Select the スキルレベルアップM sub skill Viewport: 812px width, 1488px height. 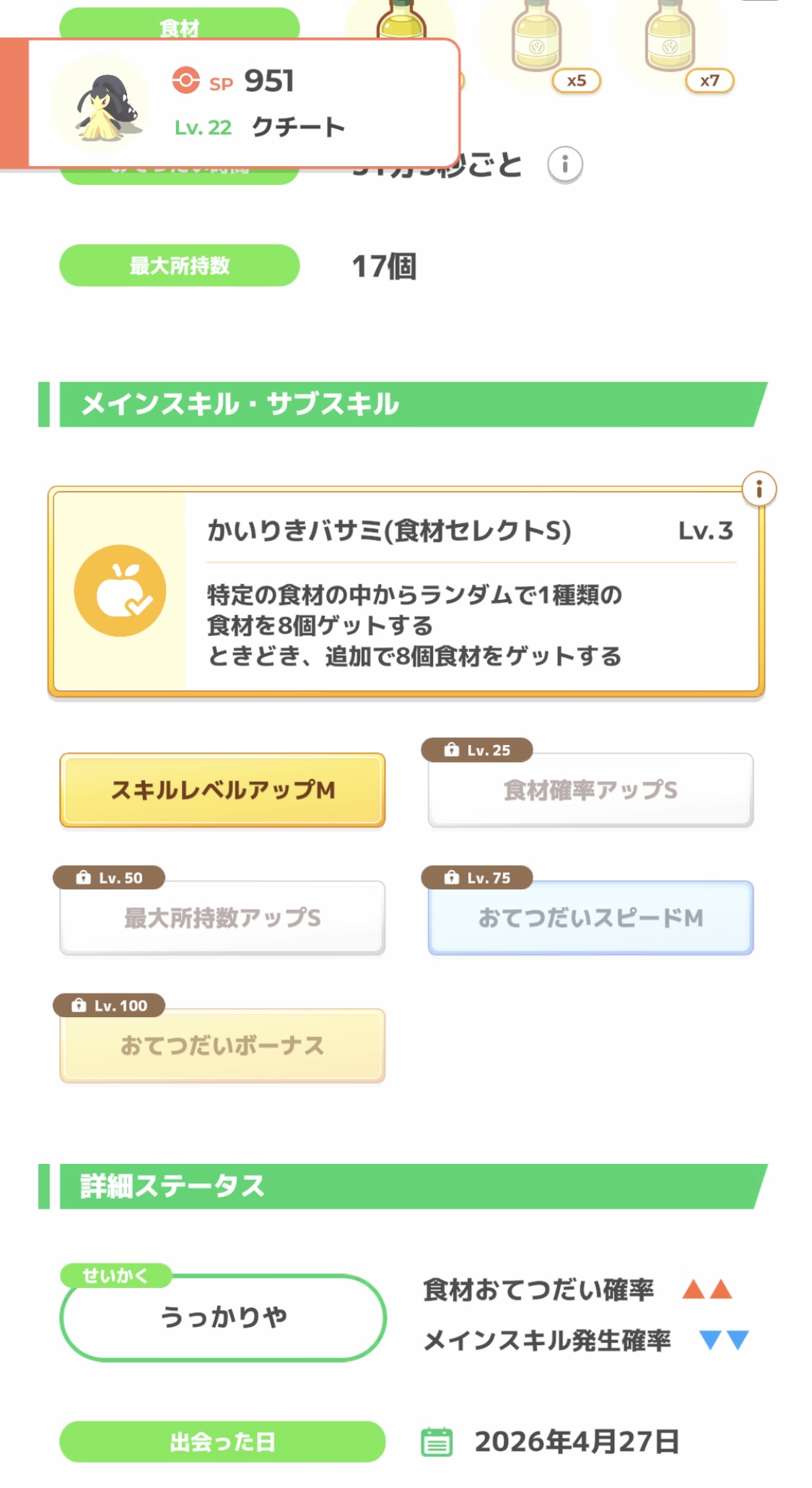click(x=222, y=790)
